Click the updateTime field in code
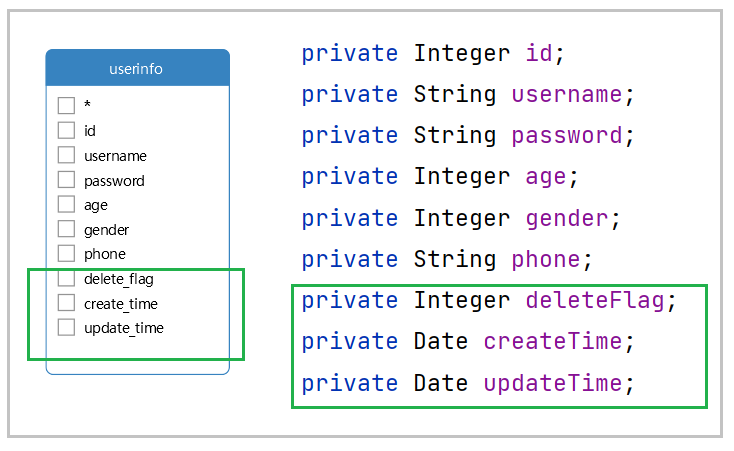This screenshot has width=734, height=451. click(552, 383)
